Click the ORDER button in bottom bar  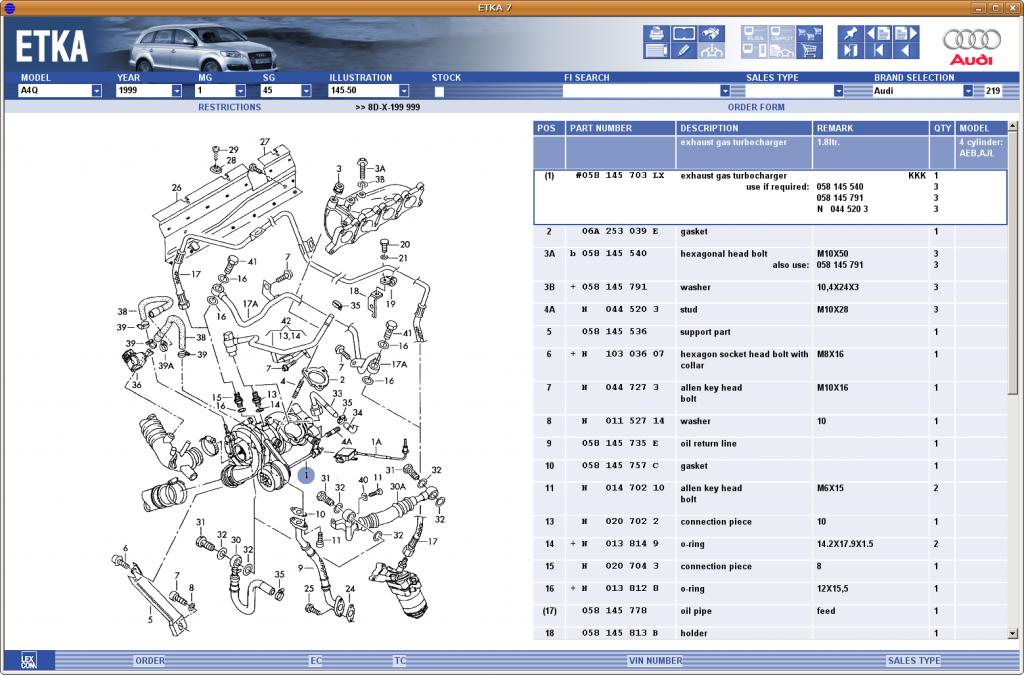click(150, 661)
